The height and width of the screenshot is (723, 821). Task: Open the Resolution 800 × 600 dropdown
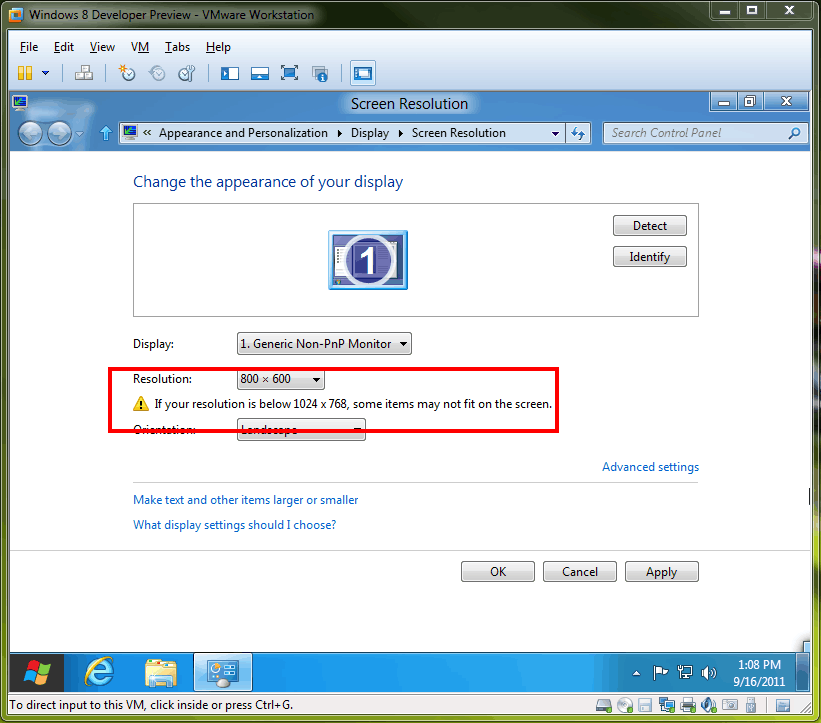(281, 379)
